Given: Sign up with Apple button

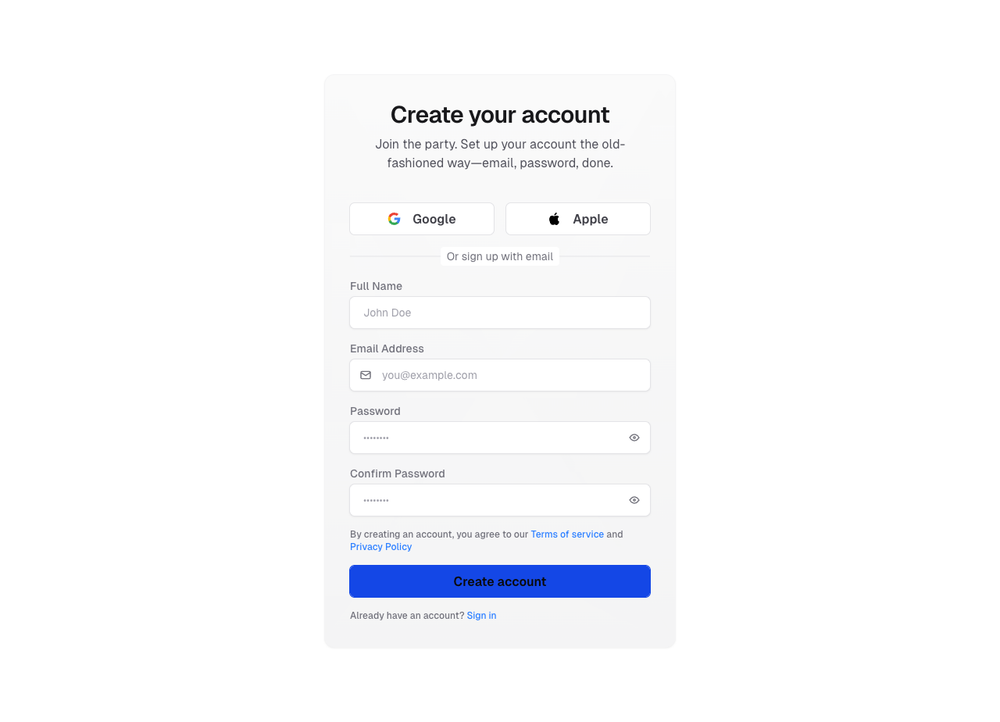Looking at the screenshot, I should point(578,219).
